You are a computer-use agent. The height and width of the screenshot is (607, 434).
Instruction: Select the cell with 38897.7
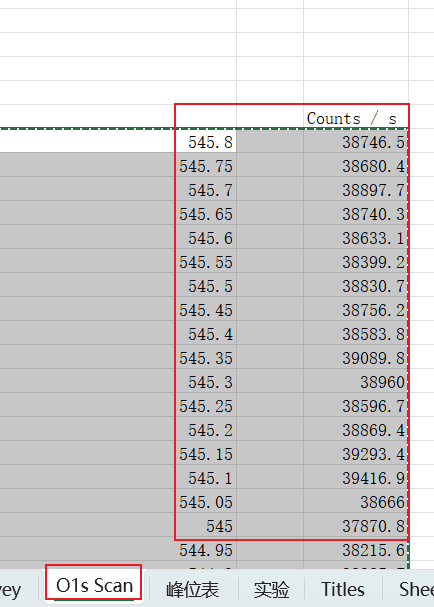pos(356,190)
